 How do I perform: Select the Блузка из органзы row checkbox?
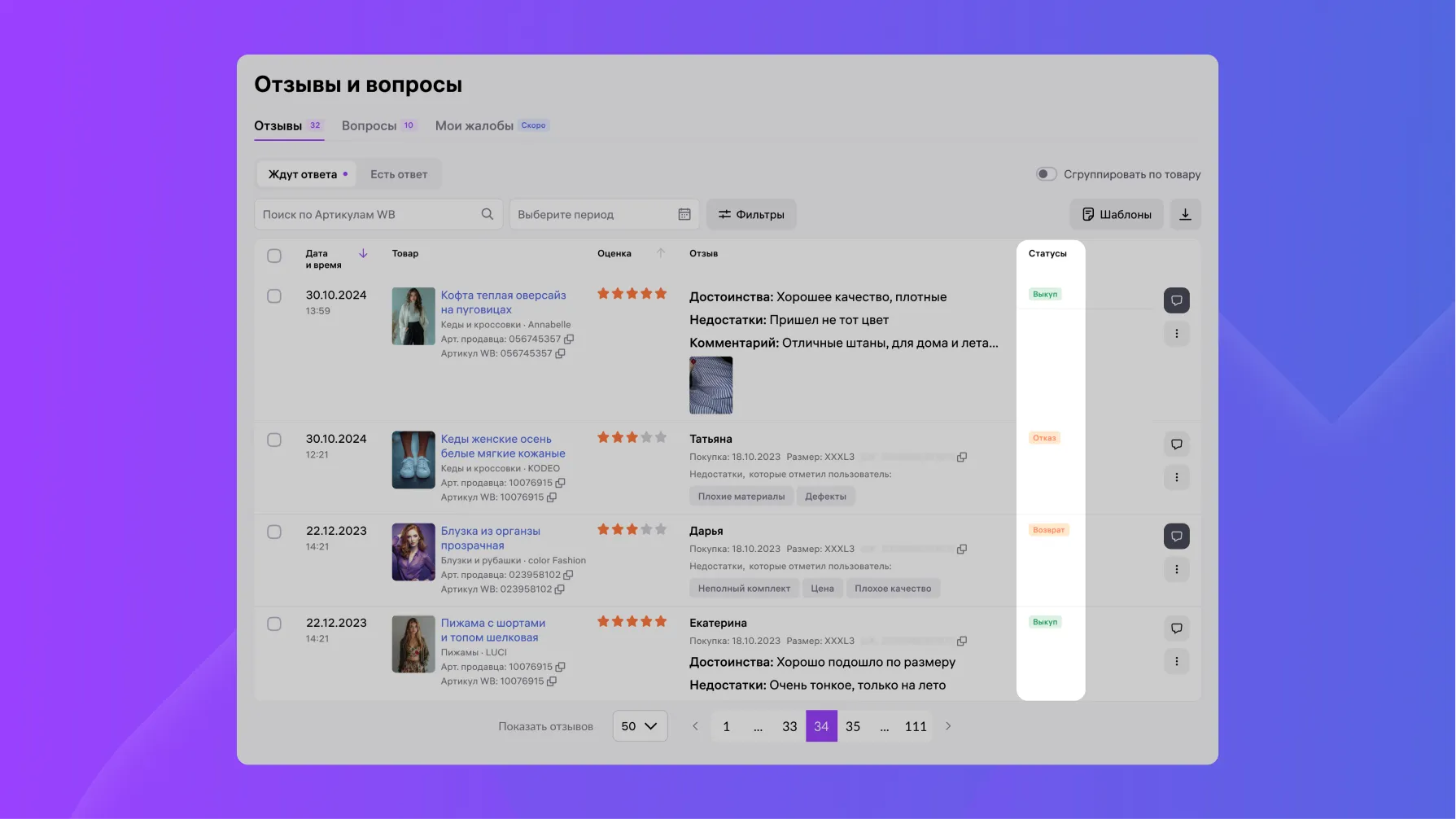(274, 532)
